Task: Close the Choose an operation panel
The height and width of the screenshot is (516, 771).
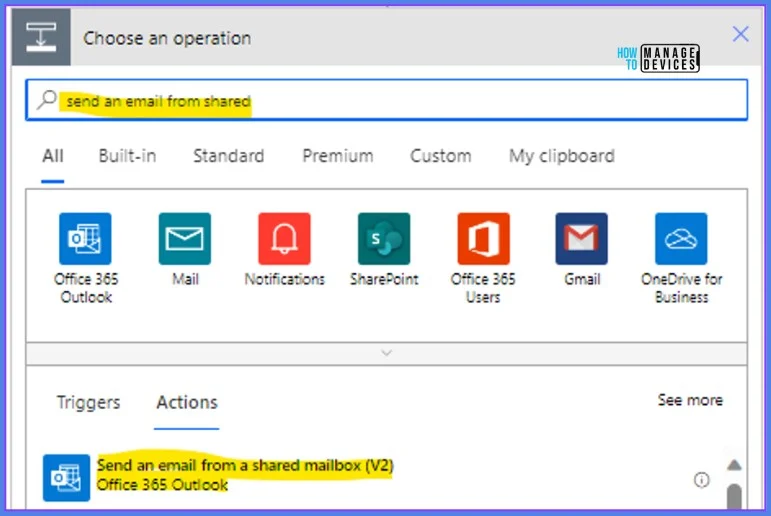Action: tap(741, 34)
